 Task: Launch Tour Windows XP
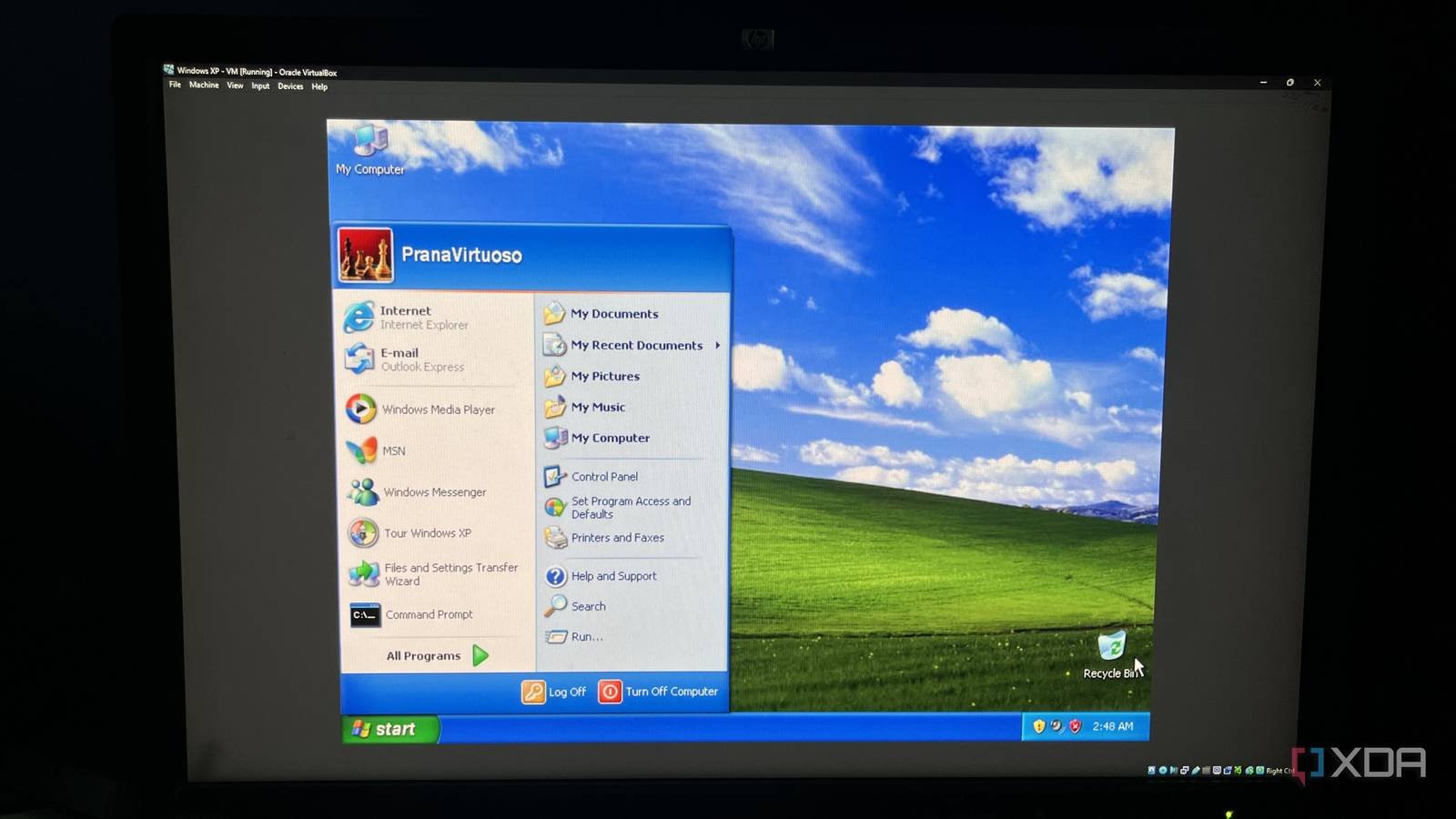pos(421,532)
